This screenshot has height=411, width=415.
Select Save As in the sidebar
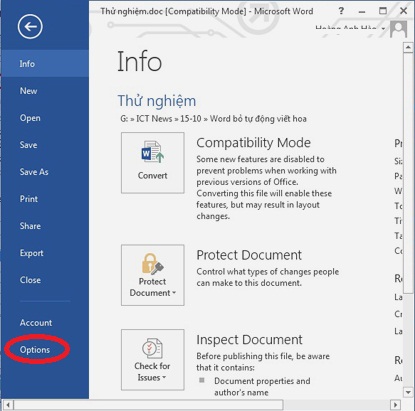pos(45,172)
